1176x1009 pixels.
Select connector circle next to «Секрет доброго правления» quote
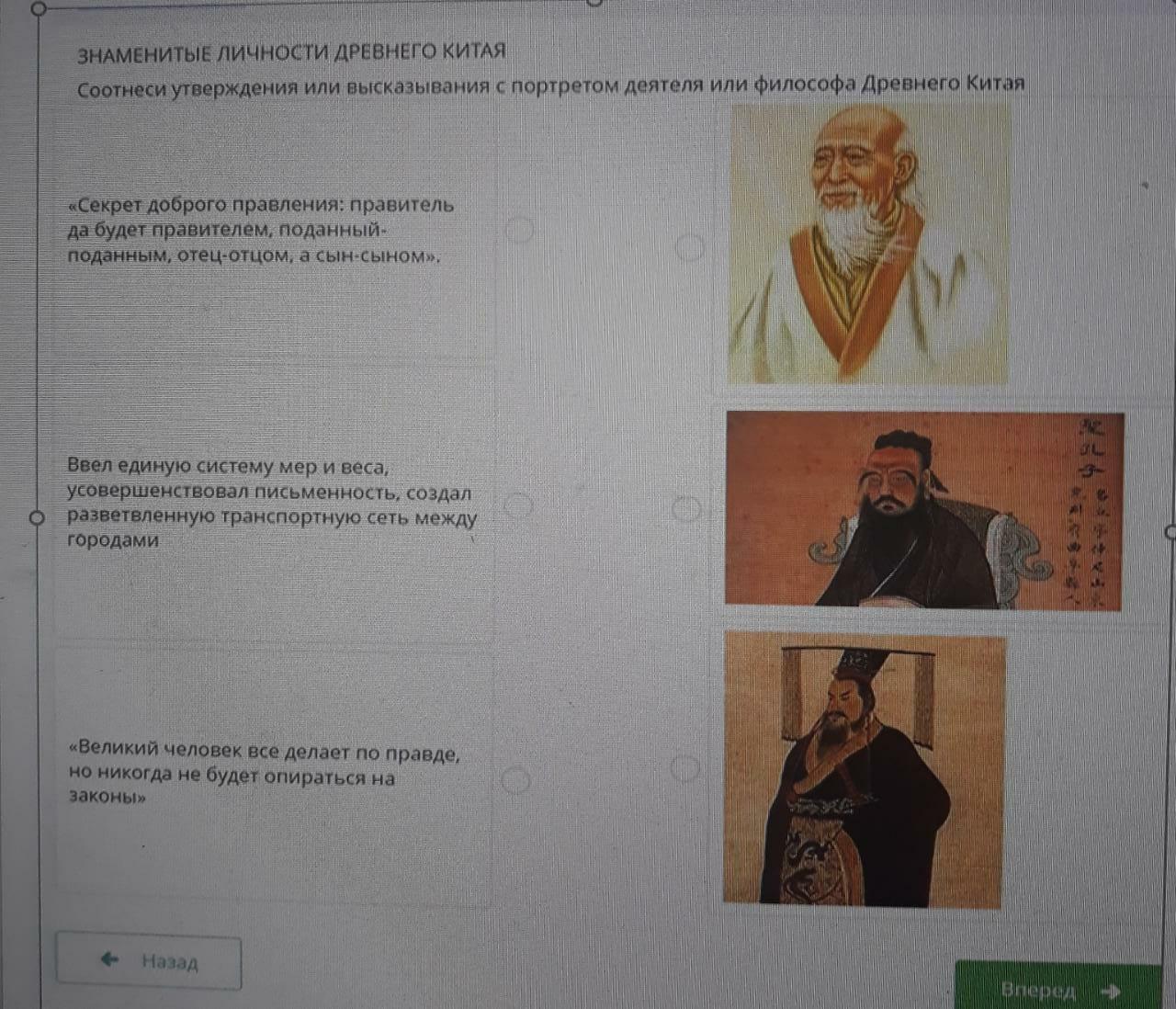click(x=519, y=229)
